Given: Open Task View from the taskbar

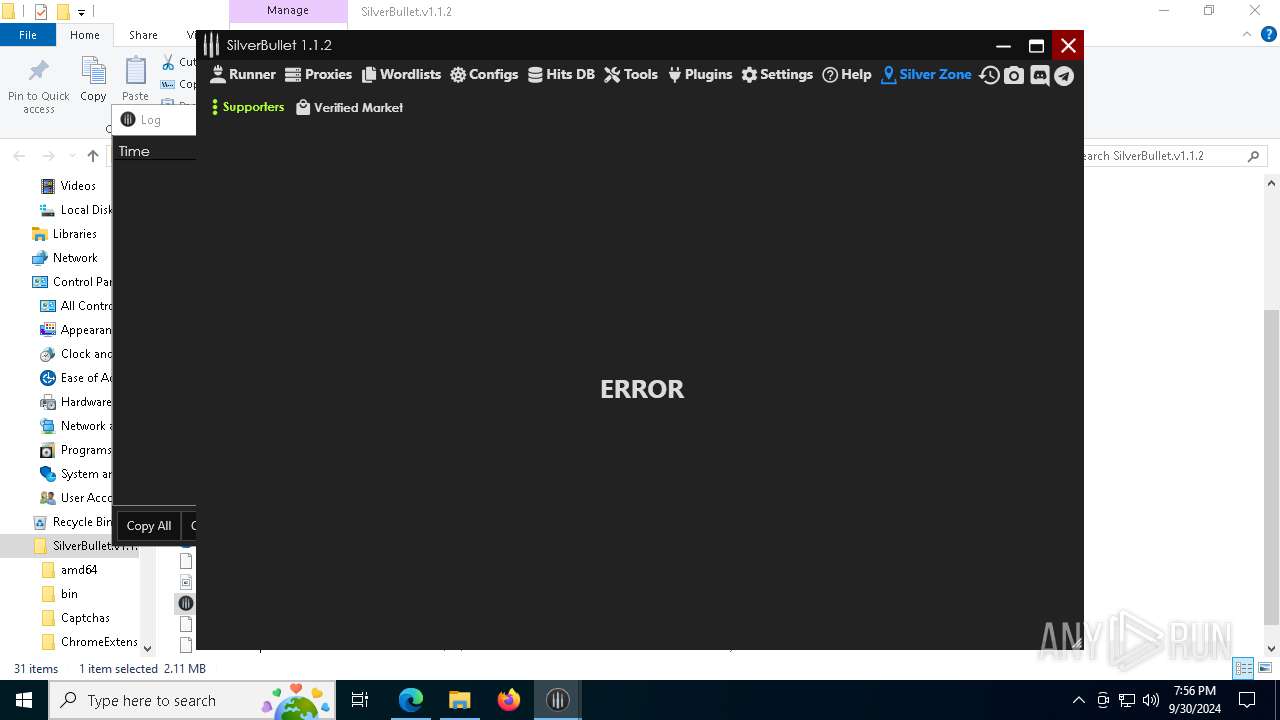Looking at the screenshot, I should tap(360, 700).
